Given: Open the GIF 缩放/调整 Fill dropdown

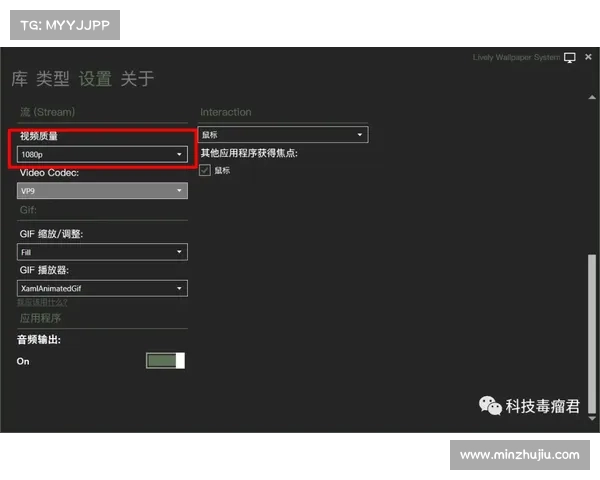Looking at the screenshot, I should 102,253.
